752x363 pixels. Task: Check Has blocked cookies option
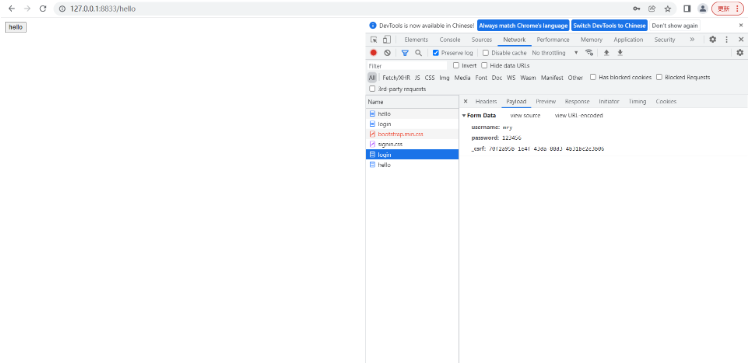coord(593,77)
